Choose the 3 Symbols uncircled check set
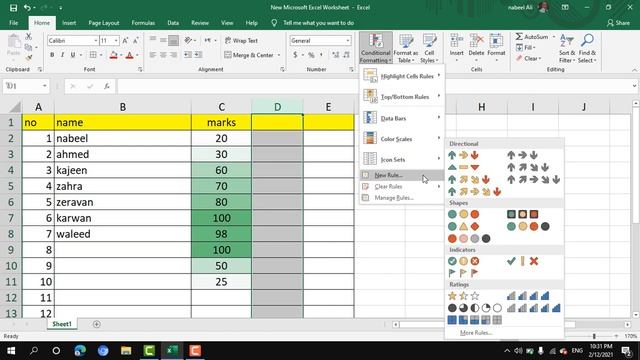 (x=522, y=261)
